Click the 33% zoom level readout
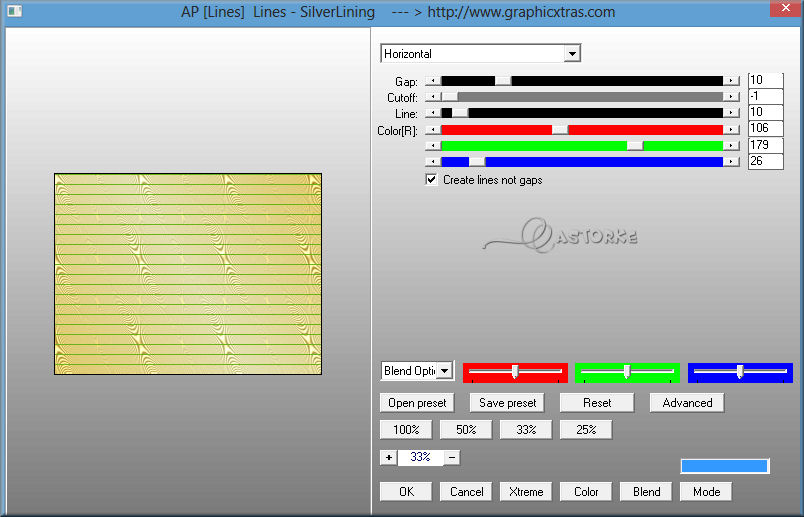Viewport: 804px width, 517px height. (420, 457)
